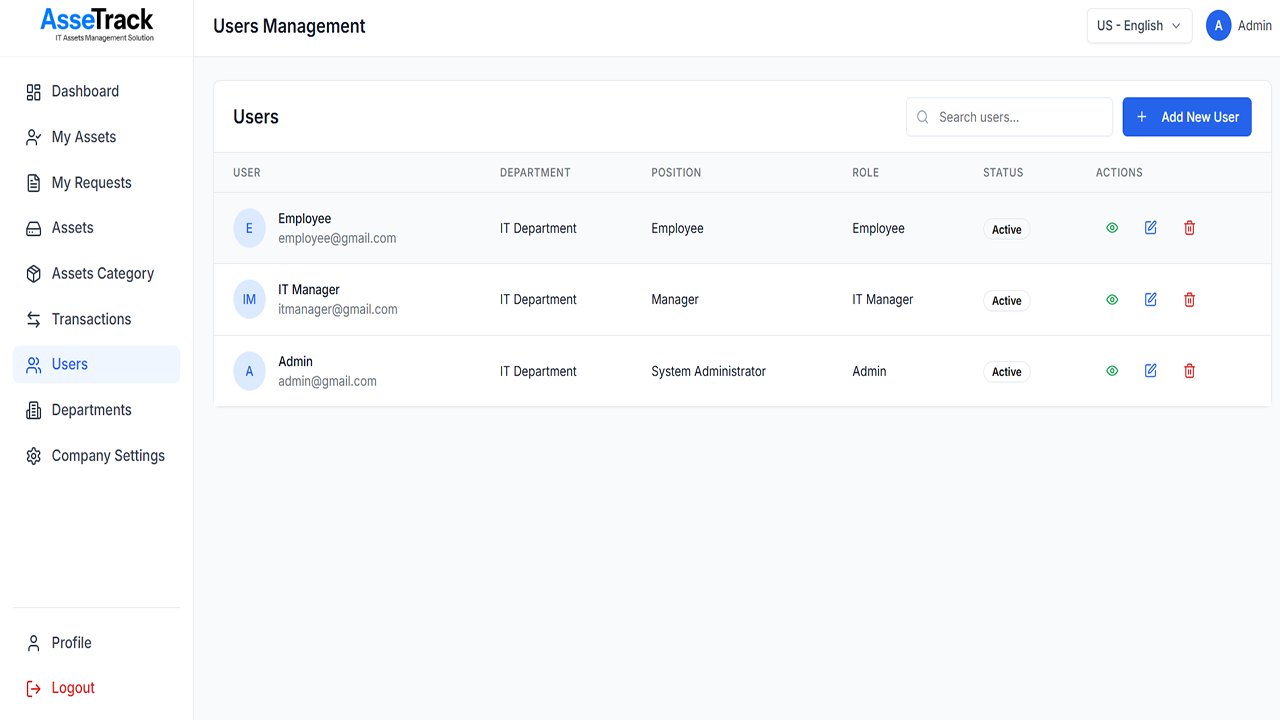Open Dashboard from the sidebar
Screen dimensions: 1280x720
point(85,92)
